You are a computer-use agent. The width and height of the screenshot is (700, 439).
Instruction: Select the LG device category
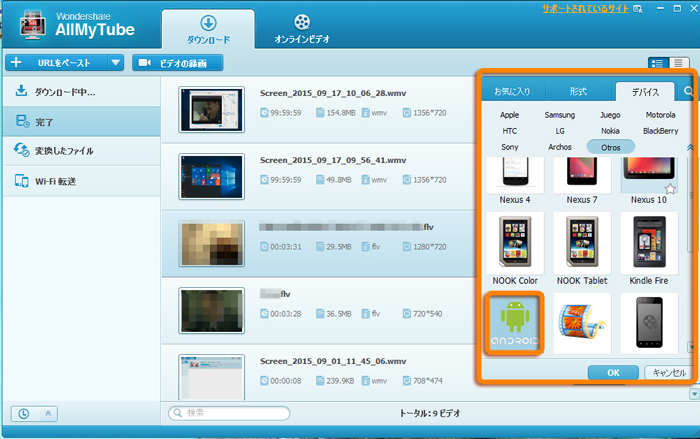coord(560,131)
